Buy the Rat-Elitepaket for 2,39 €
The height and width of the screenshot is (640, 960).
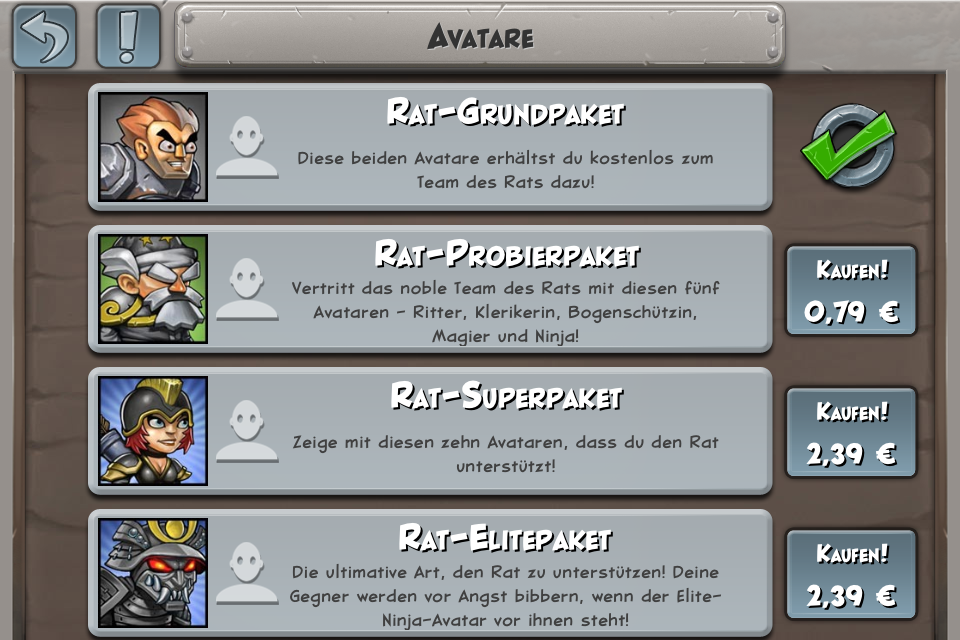point(851,574)
